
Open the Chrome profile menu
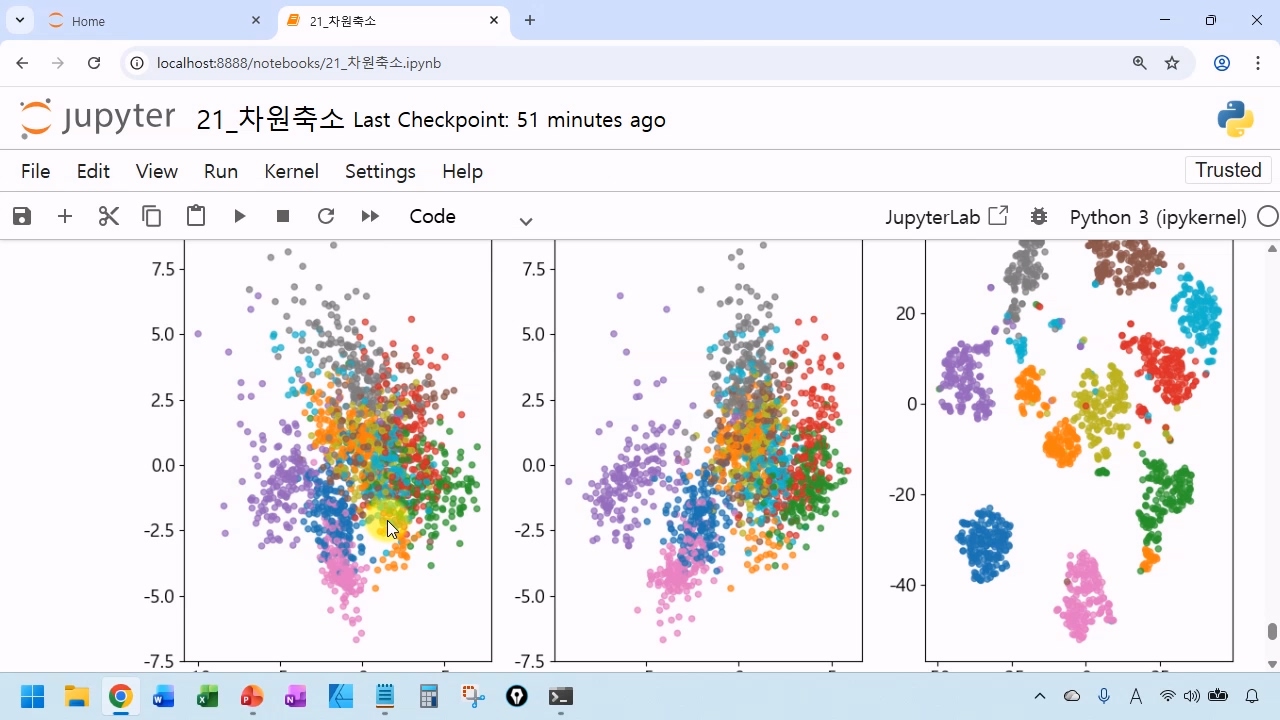click(1222, 63)
